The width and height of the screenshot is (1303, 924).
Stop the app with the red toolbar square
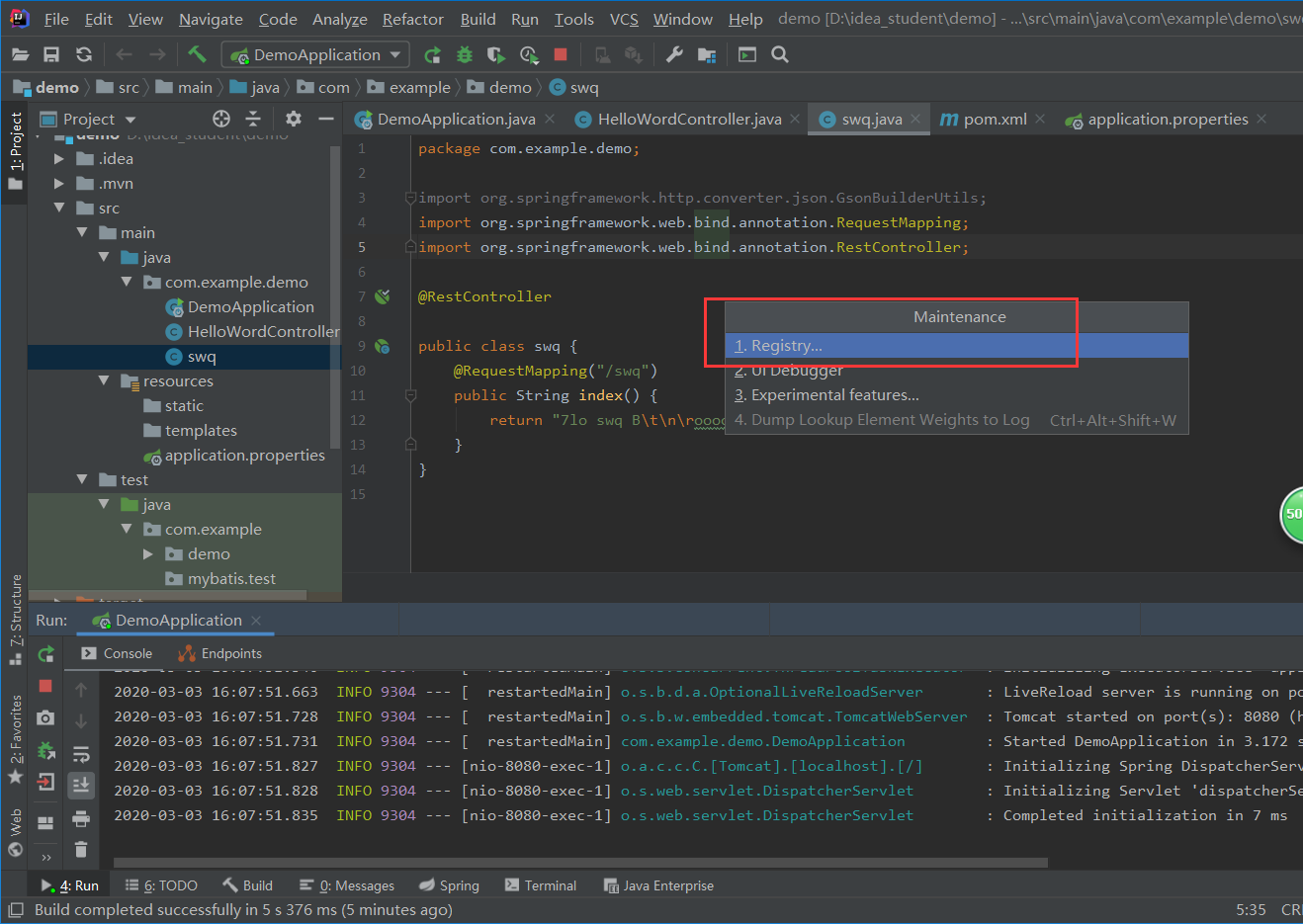pos(561,55)
